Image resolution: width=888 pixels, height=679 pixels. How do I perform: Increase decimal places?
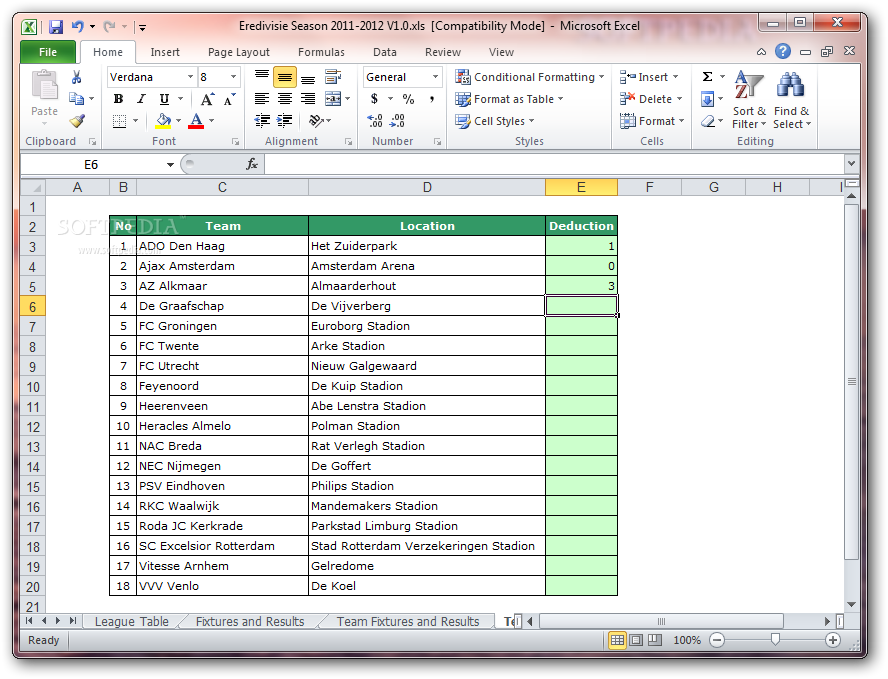pos(375,121)
